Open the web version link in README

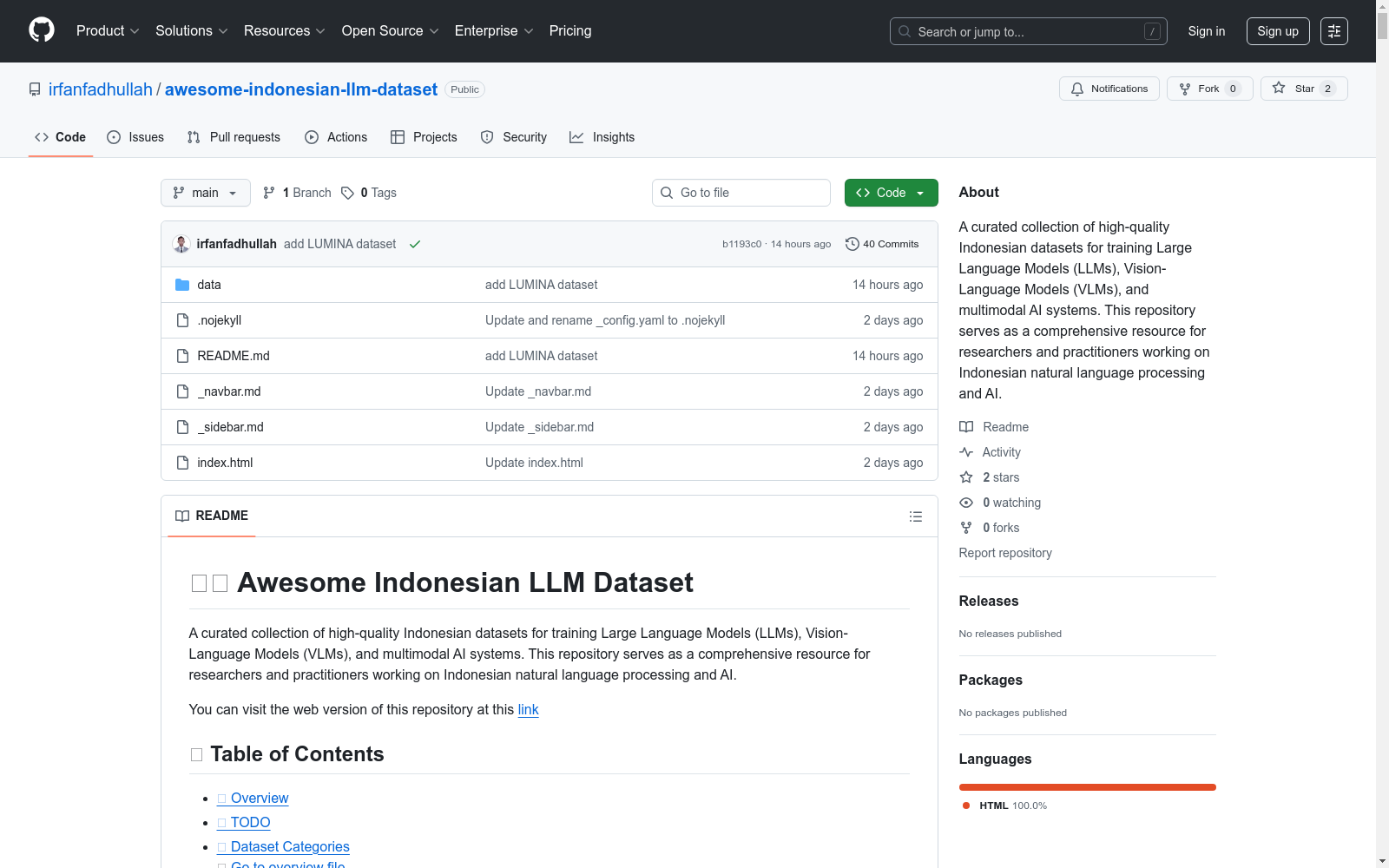[x=528, y=710]
